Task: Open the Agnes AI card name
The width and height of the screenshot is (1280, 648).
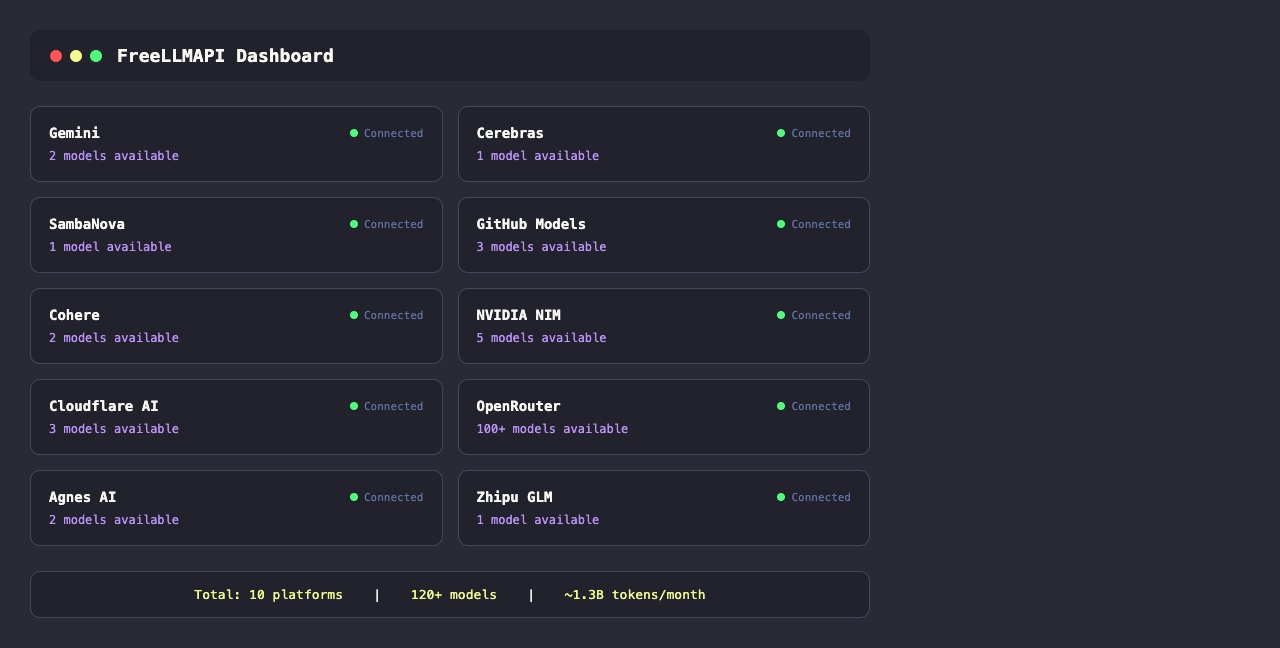Action: tap(83, 497)
